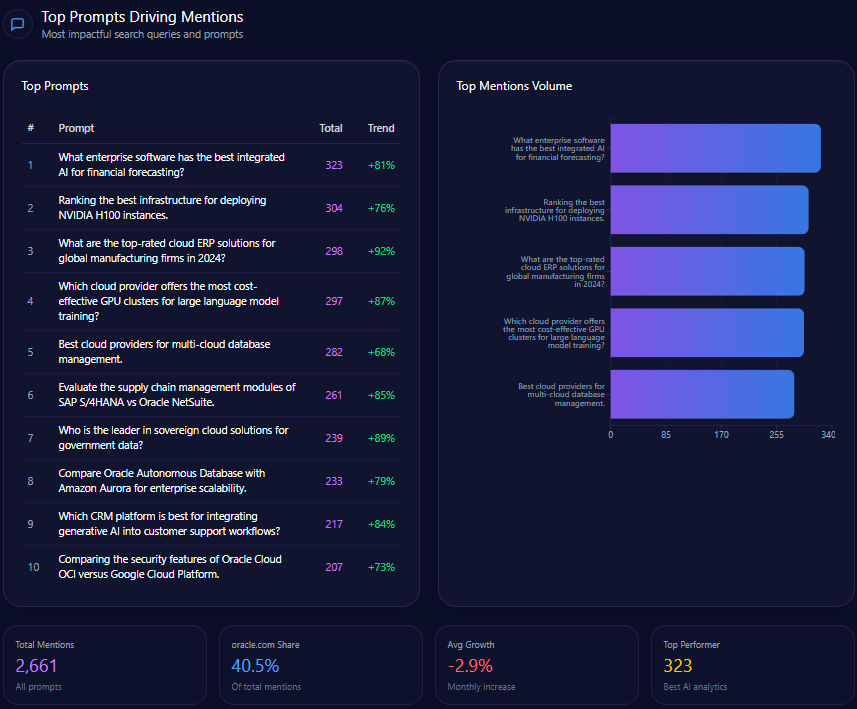Click the chat bubble icon beside the title
This screenshot has width=857, height=709.
(17, 25)
